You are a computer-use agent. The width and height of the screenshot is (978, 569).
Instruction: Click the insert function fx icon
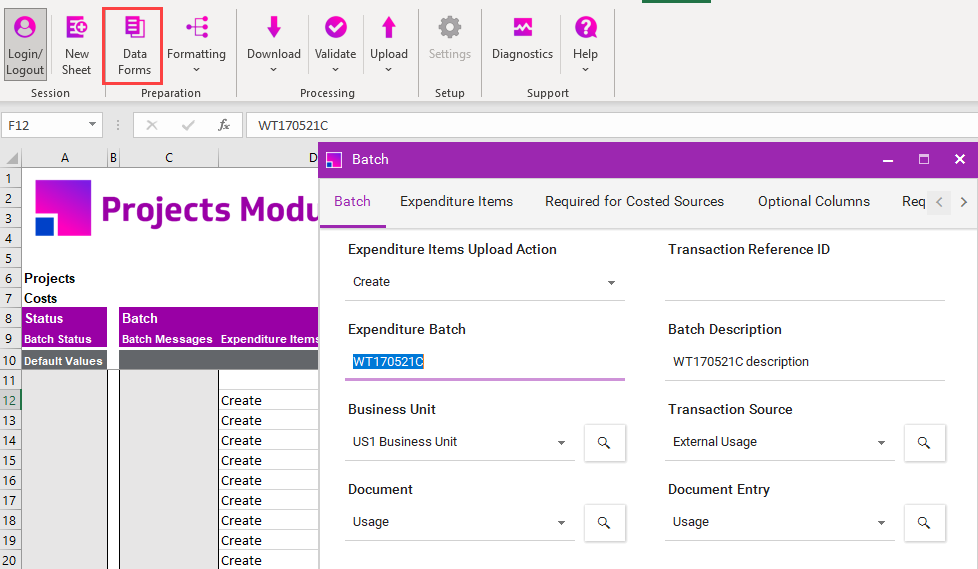coord(224,125)
